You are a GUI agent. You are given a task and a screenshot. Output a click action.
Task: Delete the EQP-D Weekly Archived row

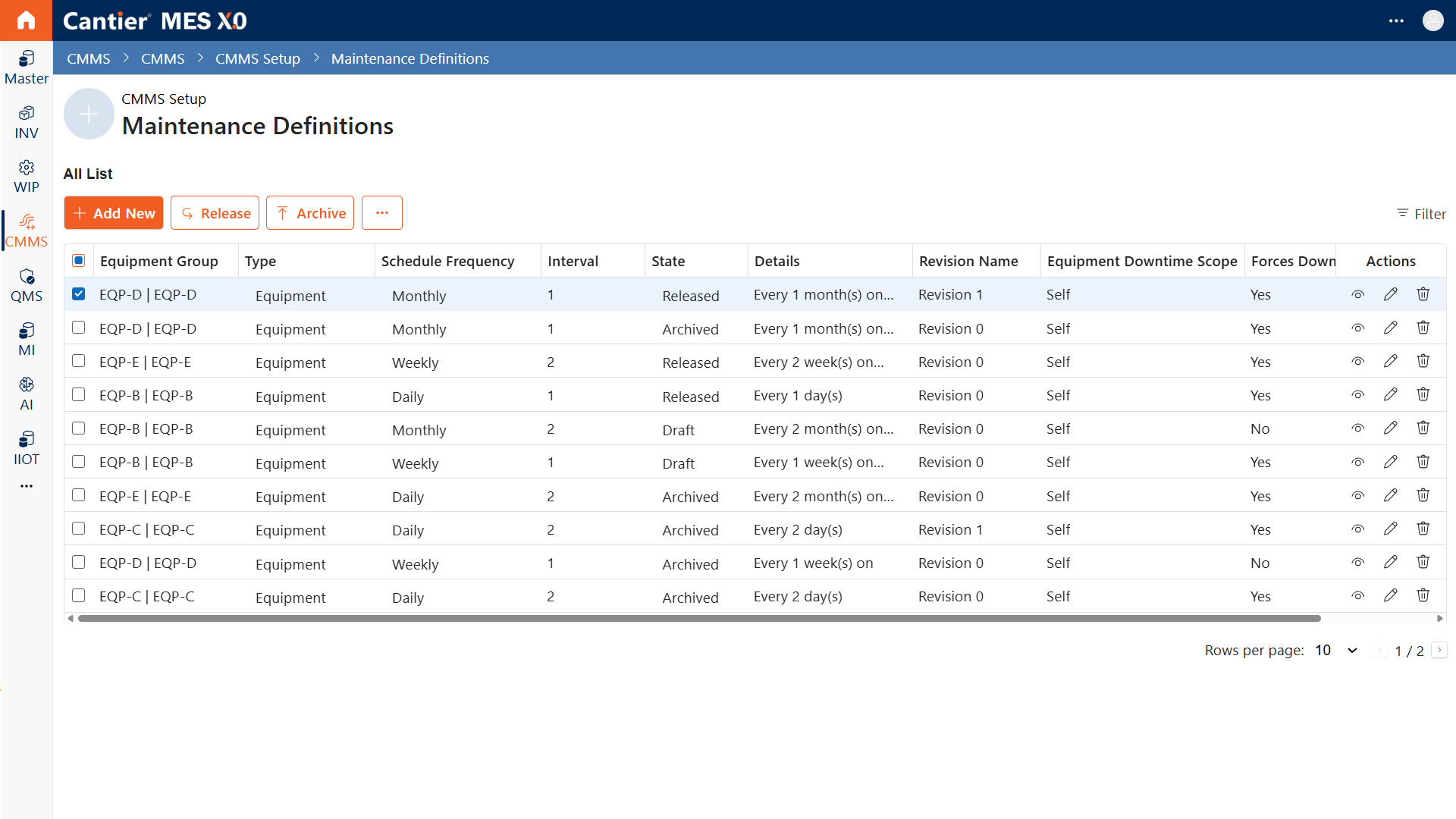point(1423,562)
